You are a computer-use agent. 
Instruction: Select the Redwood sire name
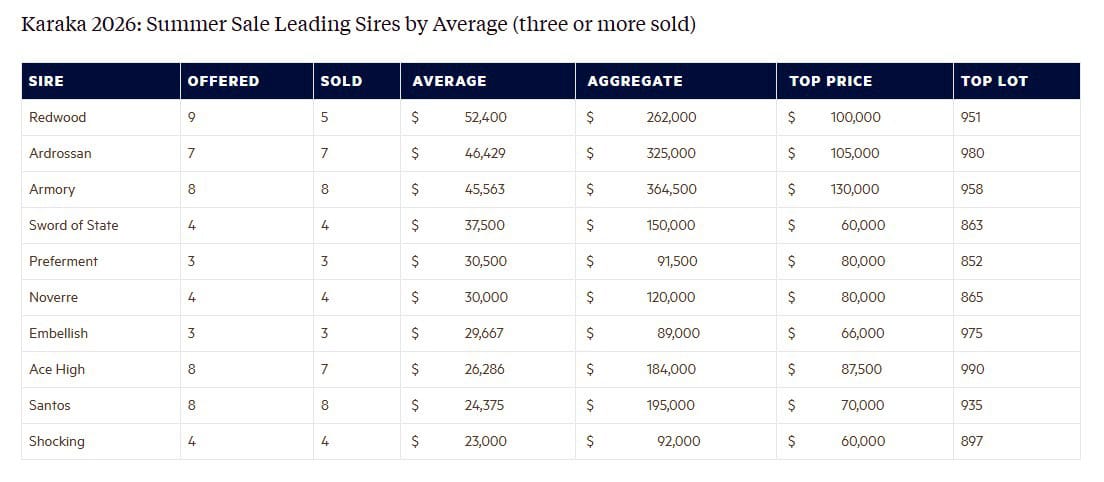tap(58, 117)
